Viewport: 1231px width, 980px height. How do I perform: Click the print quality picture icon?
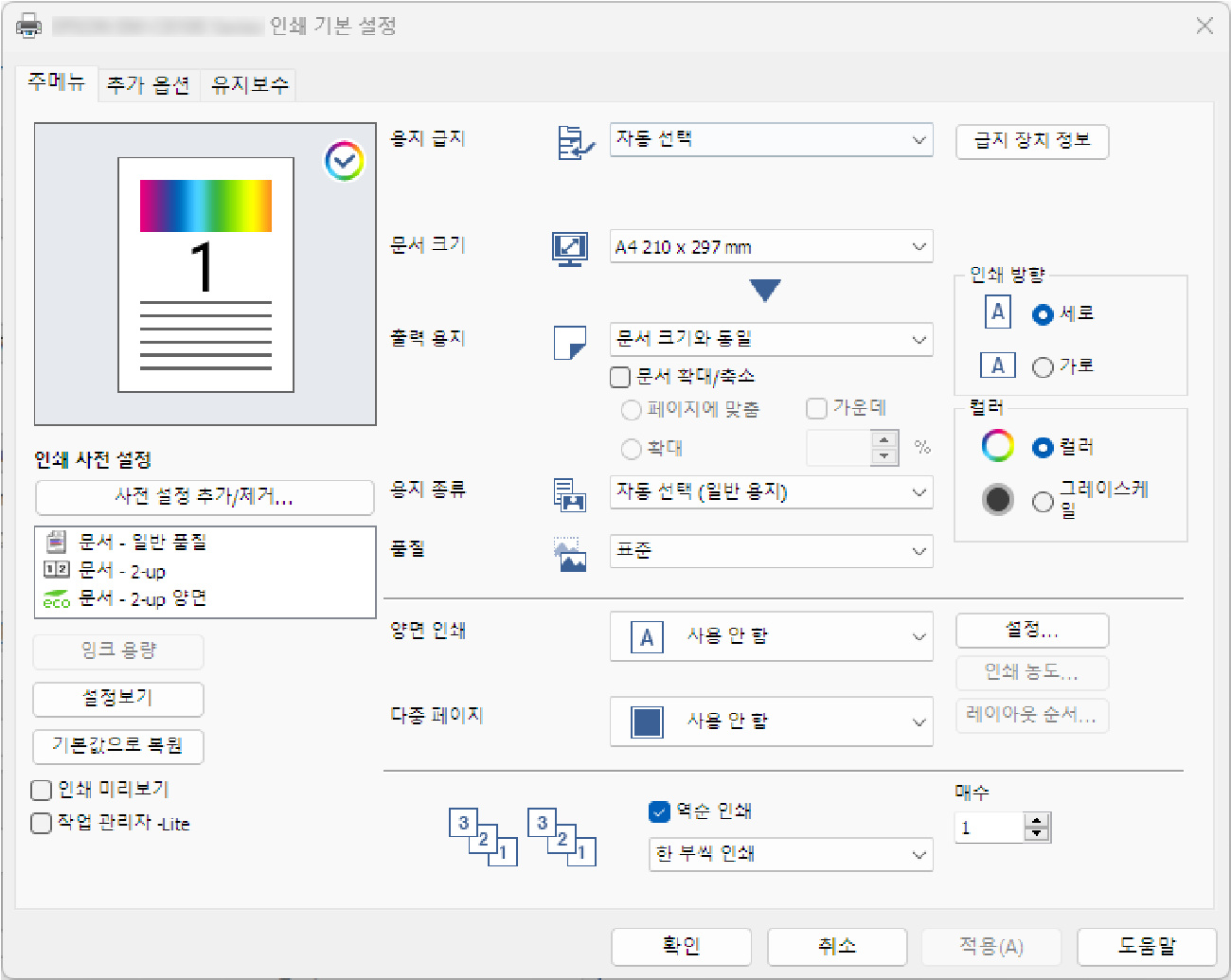tap(570, 554)
